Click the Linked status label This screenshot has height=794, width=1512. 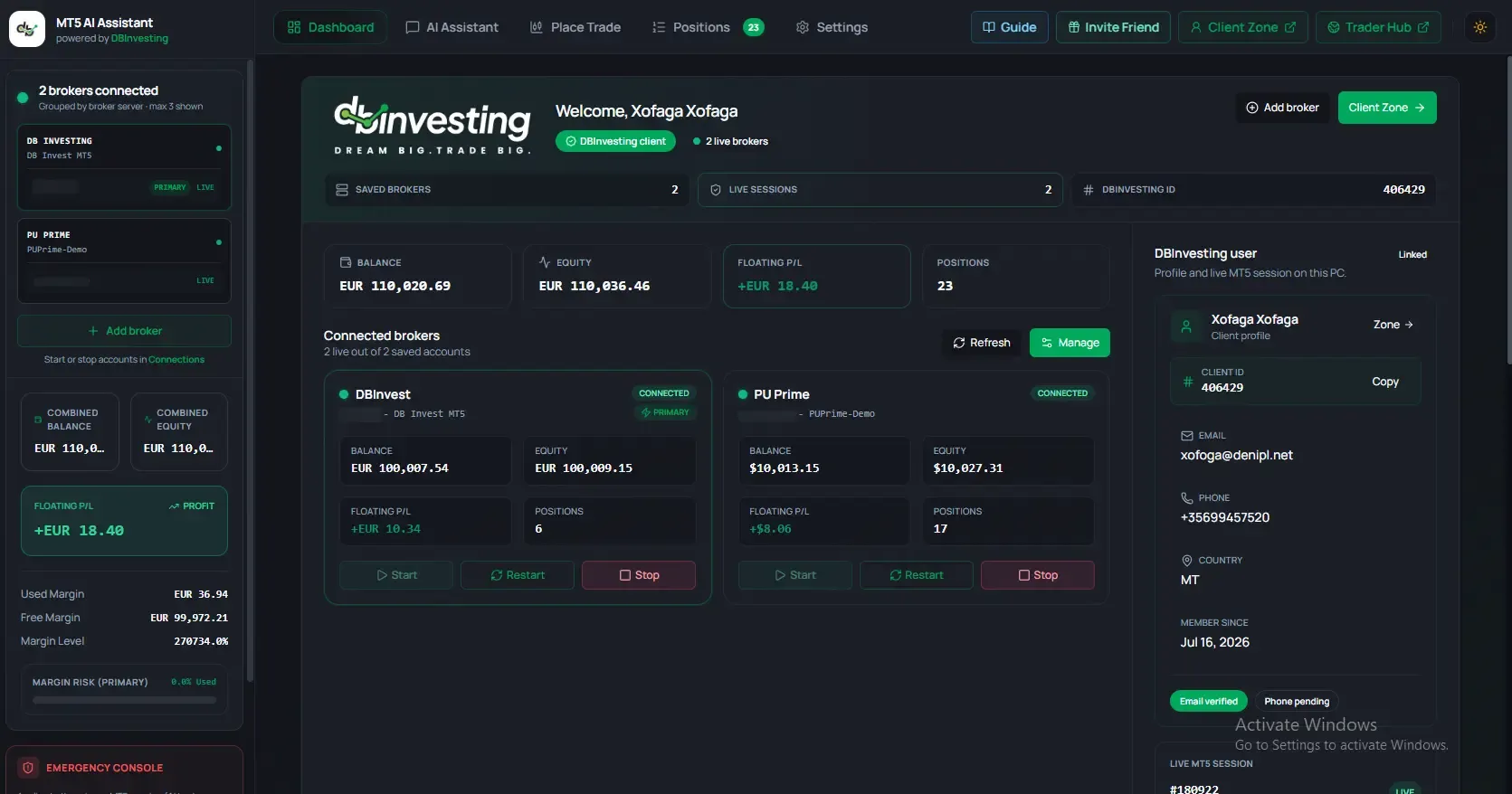tap(1412, 254)
